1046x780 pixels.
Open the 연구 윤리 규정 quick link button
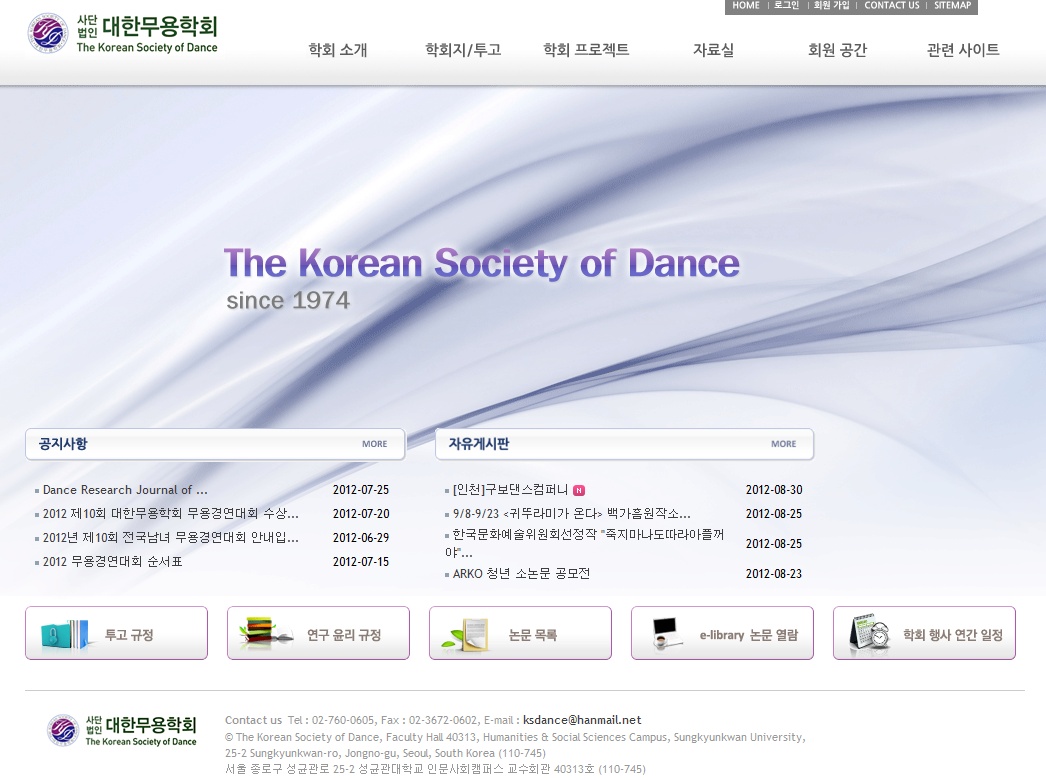(x=318, y=633)
